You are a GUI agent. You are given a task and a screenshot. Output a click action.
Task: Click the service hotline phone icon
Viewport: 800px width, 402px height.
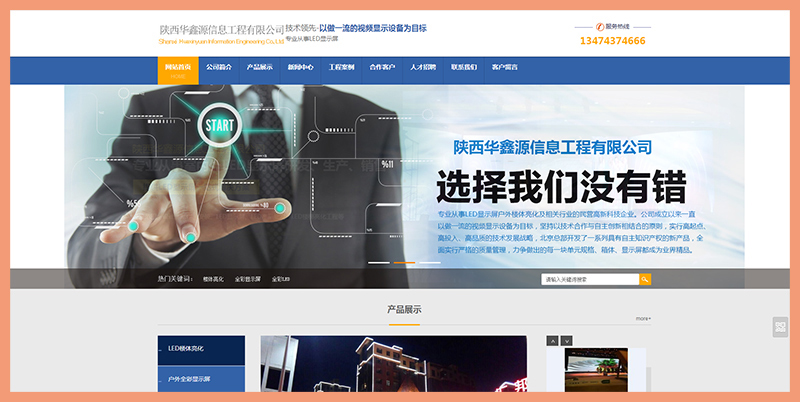[600, 27]
